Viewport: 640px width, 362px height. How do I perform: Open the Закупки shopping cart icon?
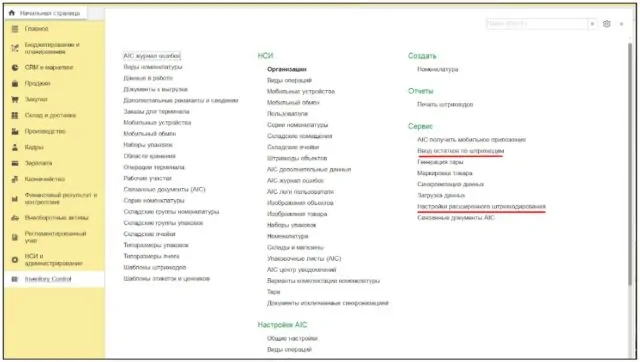15,99
